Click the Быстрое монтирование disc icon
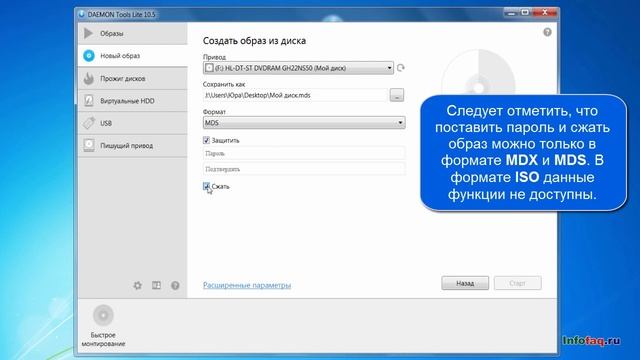Screen dimensions: 640x360 point(103,315)
